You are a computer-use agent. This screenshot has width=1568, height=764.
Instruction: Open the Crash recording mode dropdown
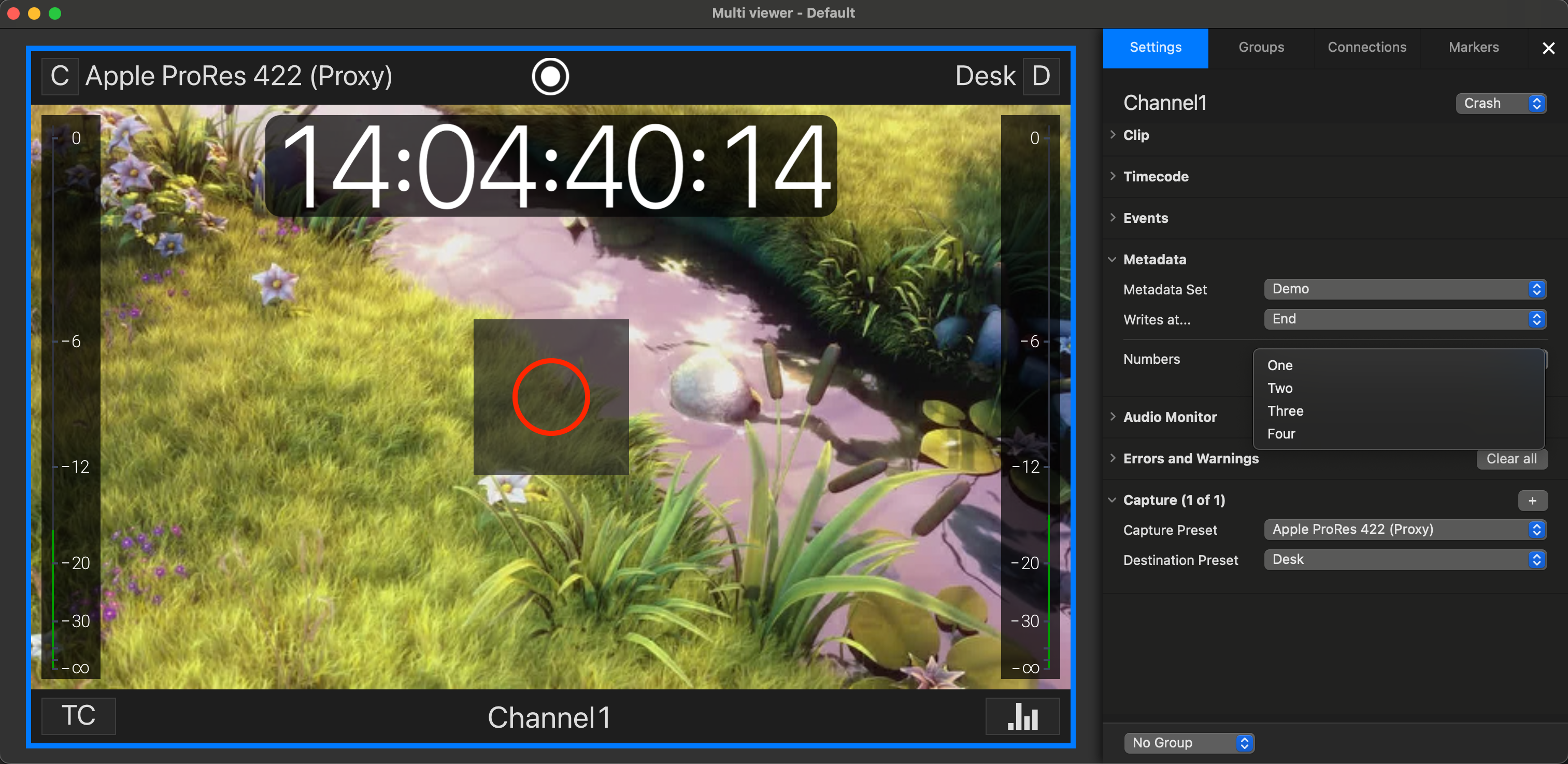(x=1501, y=104)
